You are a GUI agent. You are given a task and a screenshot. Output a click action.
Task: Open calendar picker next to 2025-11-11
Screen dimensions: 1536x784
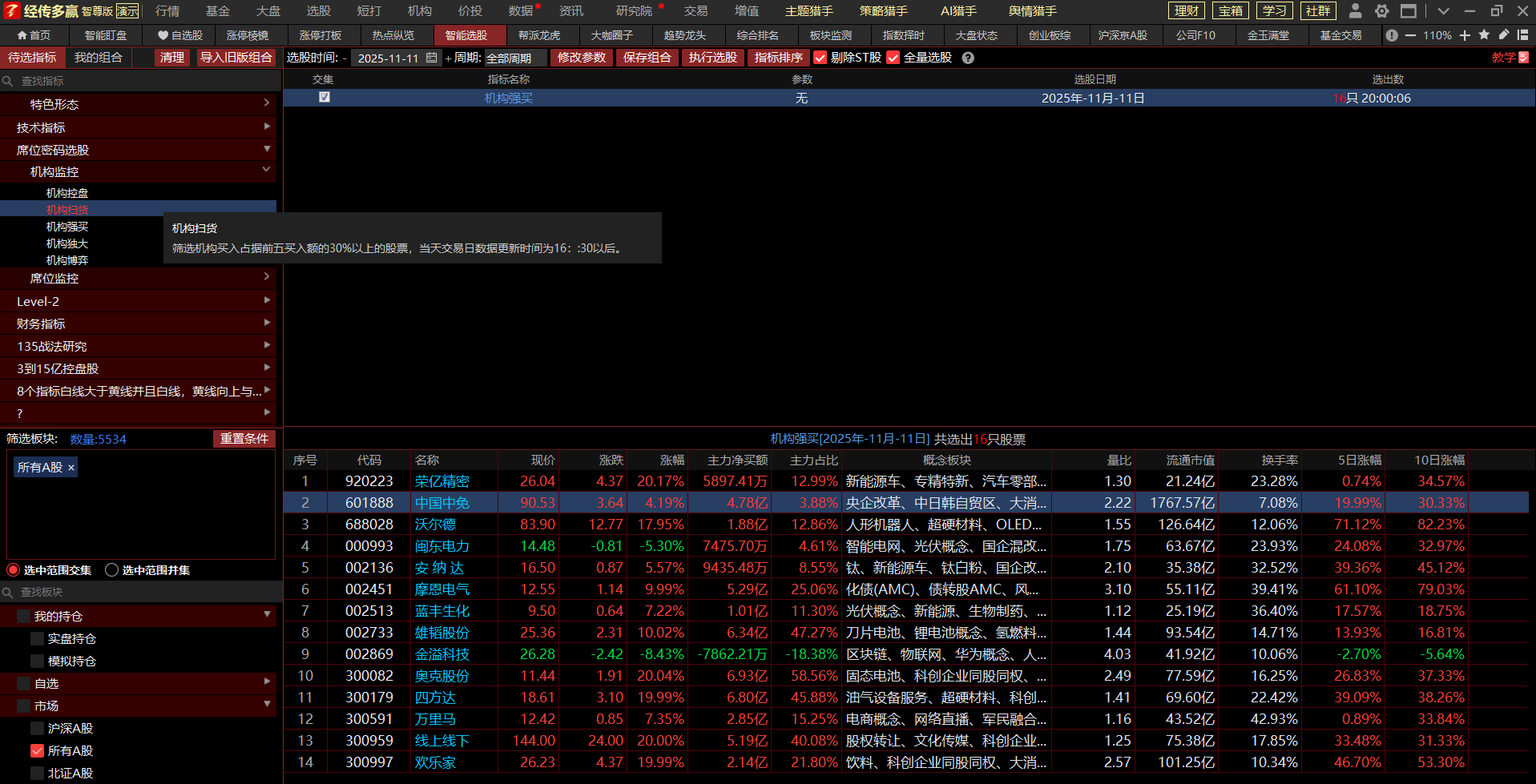point(431,58)
